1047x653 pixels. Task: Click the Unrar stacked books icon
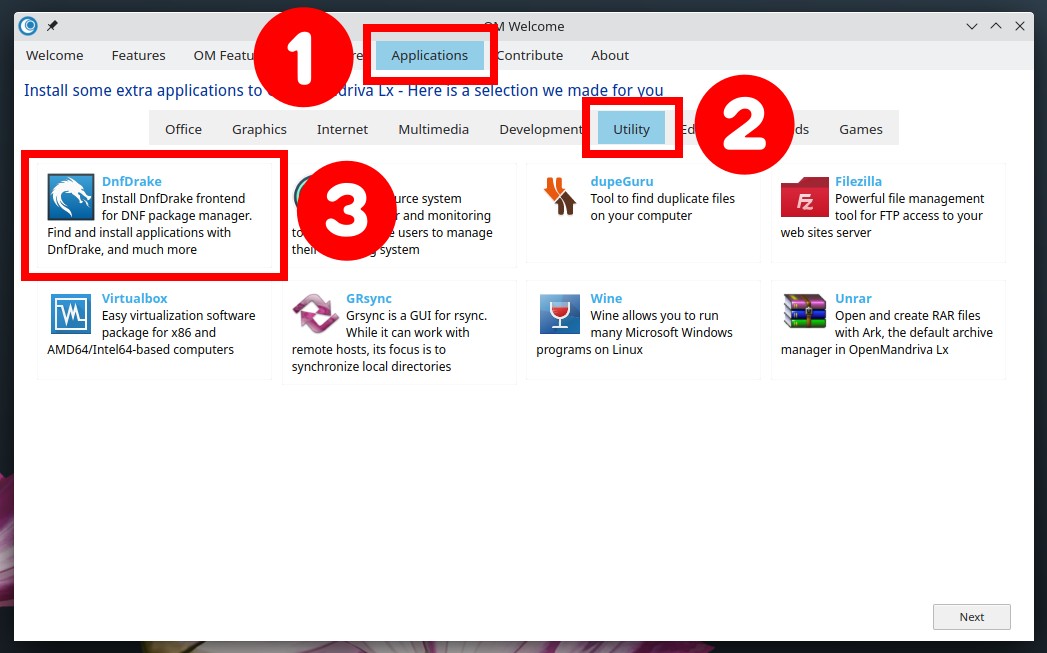(x=805, y=311)
